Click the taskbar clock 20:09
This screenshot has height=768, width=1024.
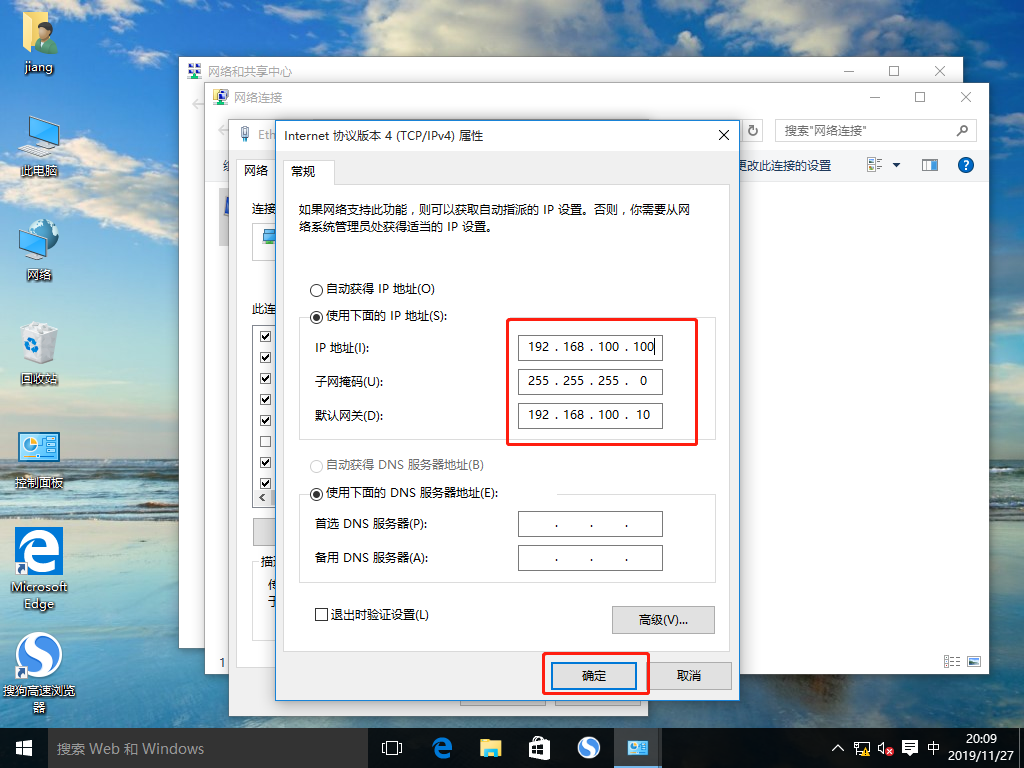click(x=981, y=739)
